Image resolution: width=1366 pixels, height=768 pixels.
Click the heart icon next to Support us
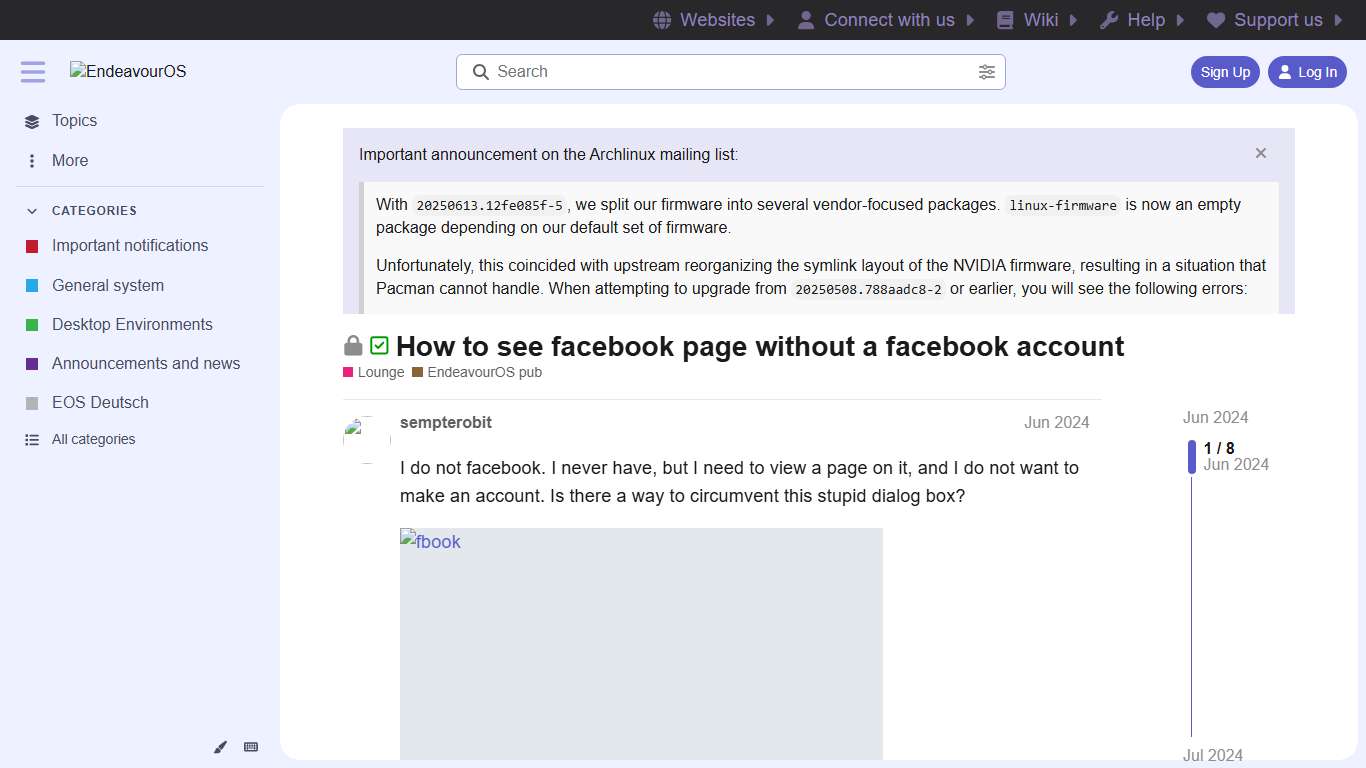[x=1214, y=20]
